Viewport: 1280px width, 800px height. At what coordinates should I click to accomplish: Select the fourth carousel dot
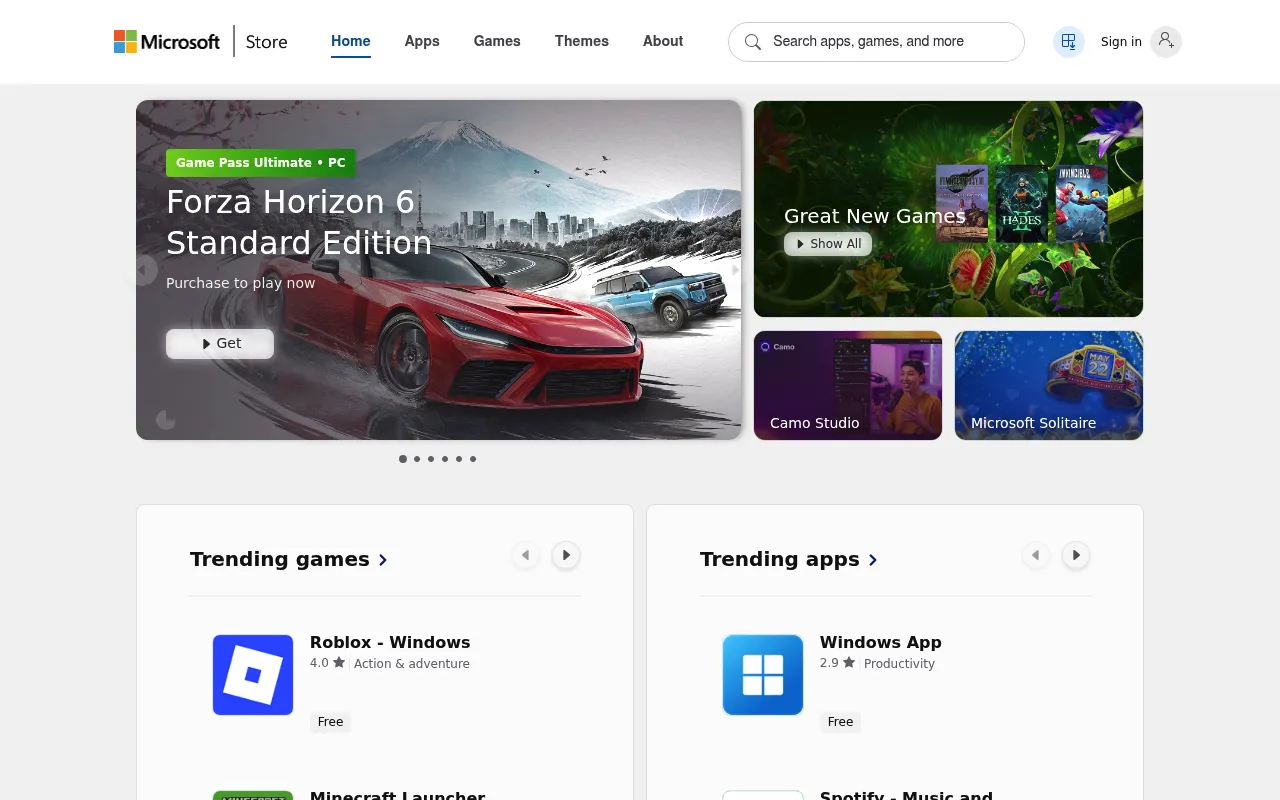pos(445,459)
